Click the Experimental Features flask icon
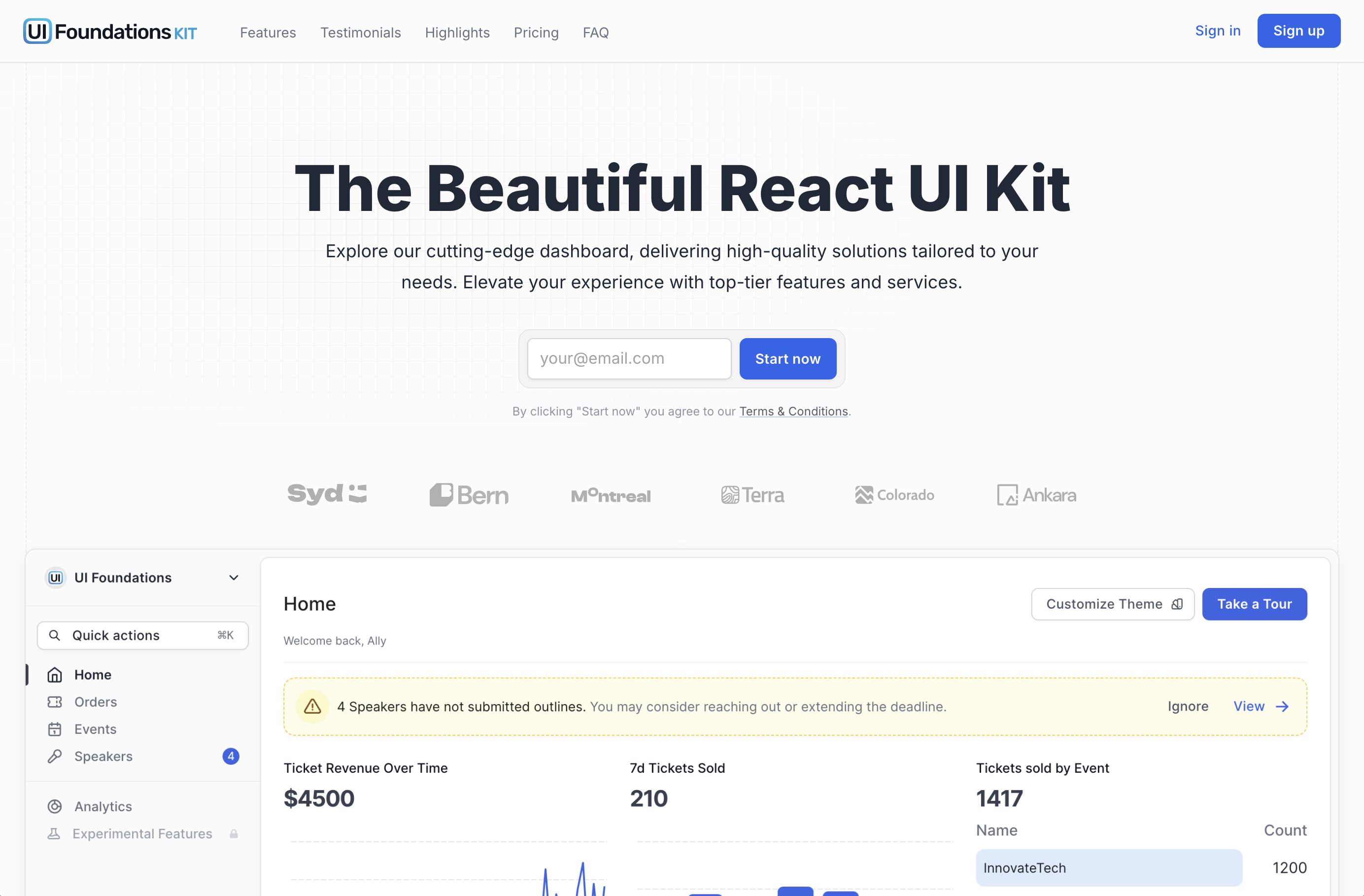The width and height of the screenshot is (1364, 896). point(54,833)
